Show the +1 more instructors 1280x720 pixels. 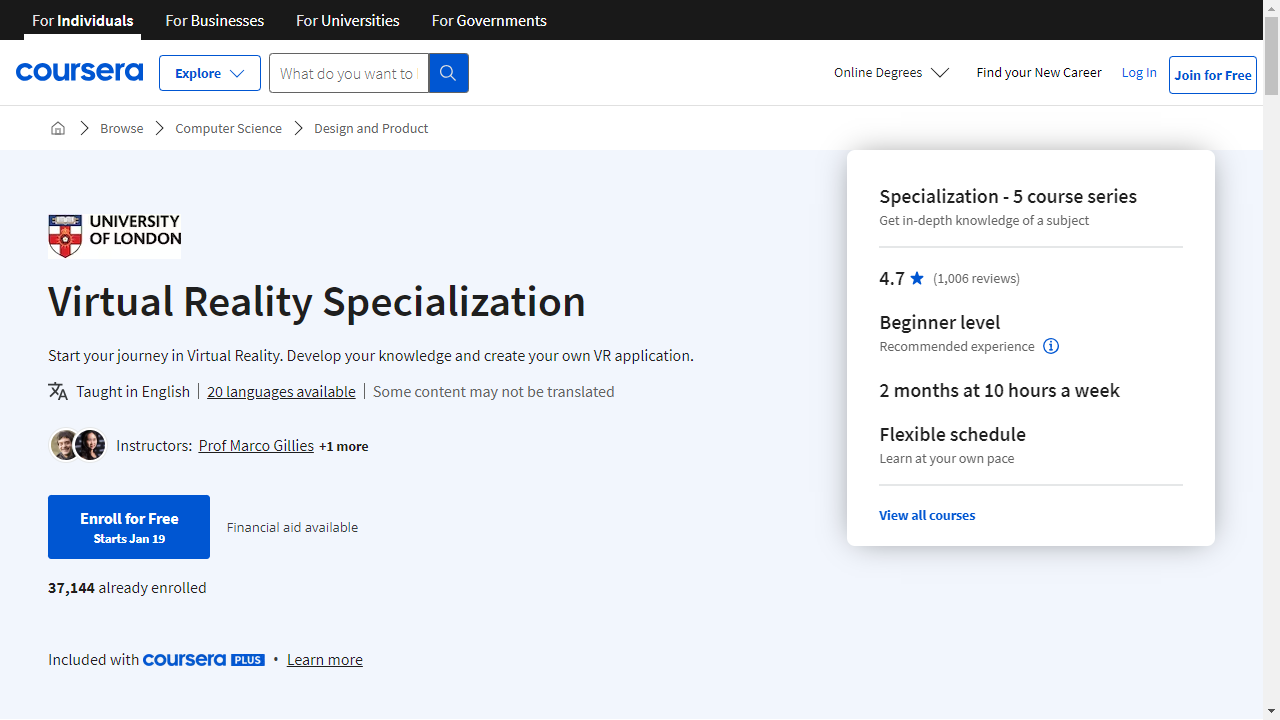coord(344,446)
